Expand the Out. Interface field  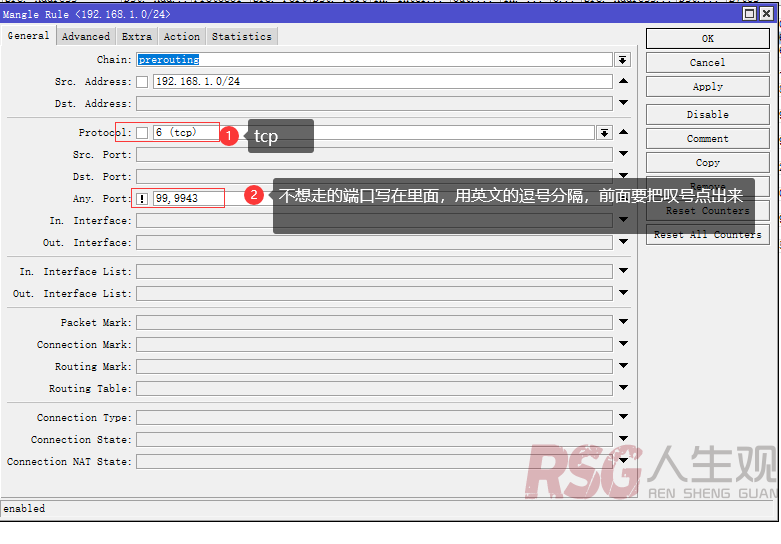(623, 242)
